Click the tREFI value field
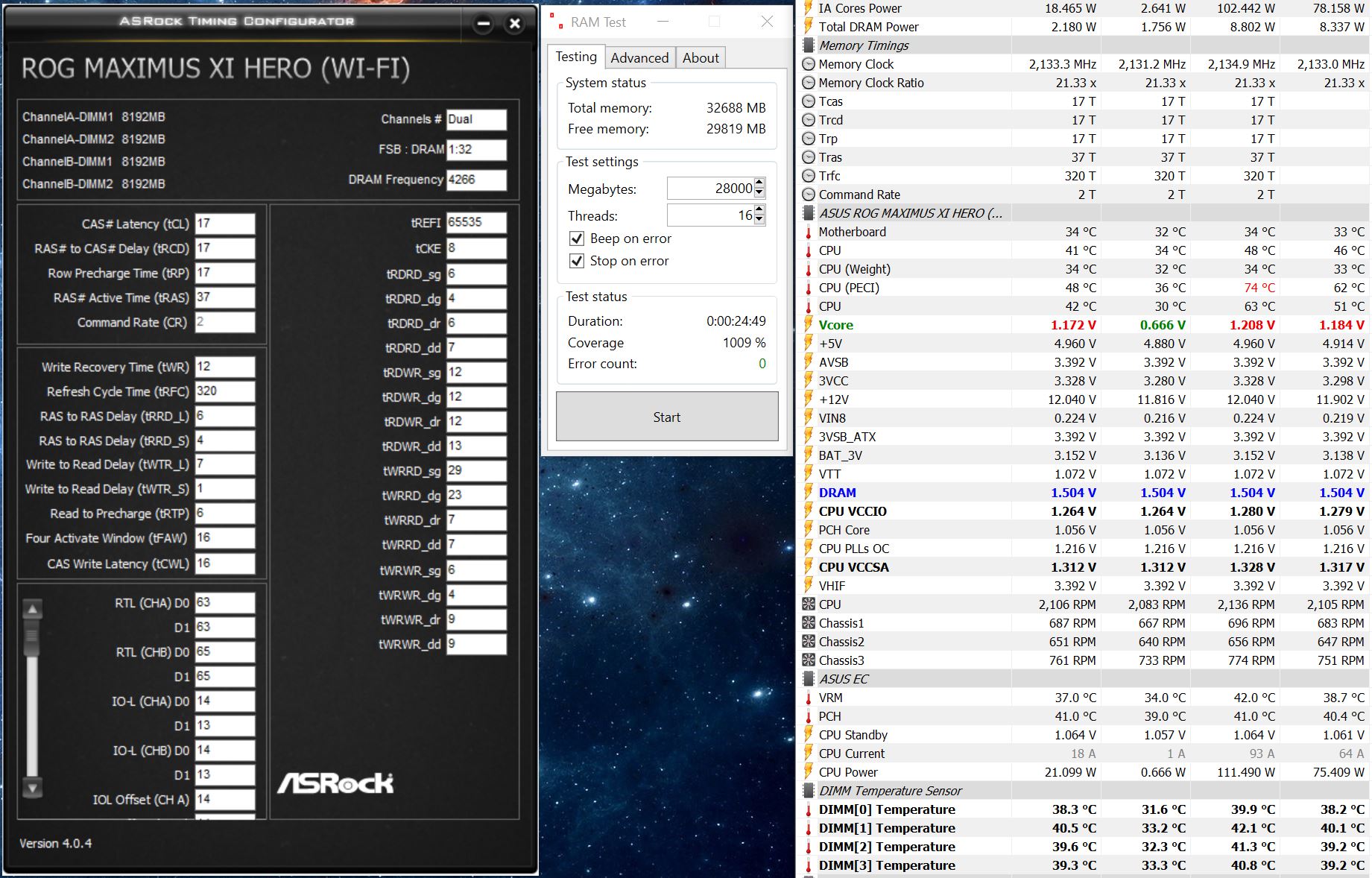This screenshot has width=1372, height=878. (476, 222)
